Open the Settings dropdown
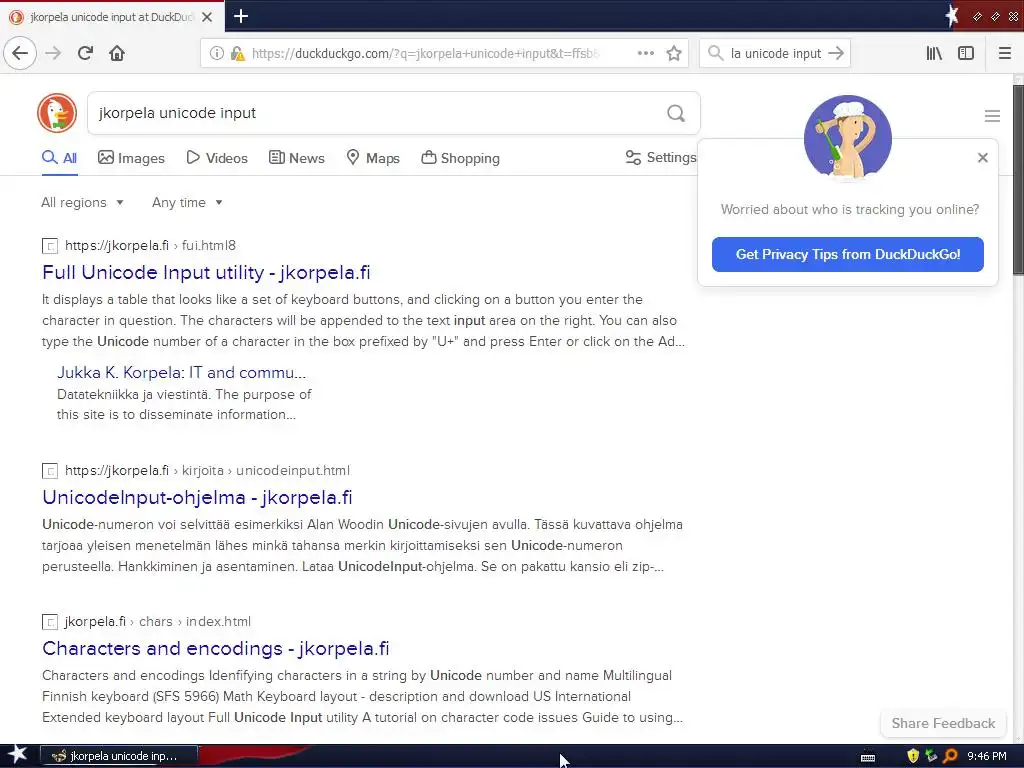 tap(661, 157)
